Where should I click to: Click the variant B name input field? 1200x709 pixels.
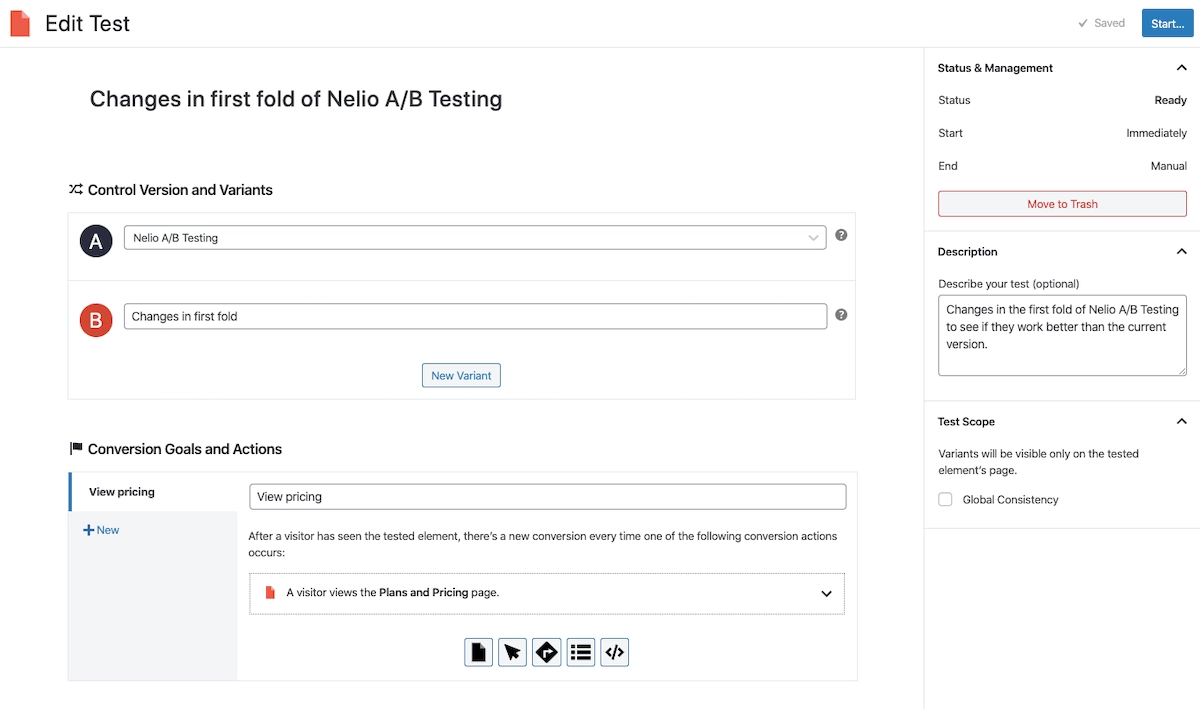point(475,316)
